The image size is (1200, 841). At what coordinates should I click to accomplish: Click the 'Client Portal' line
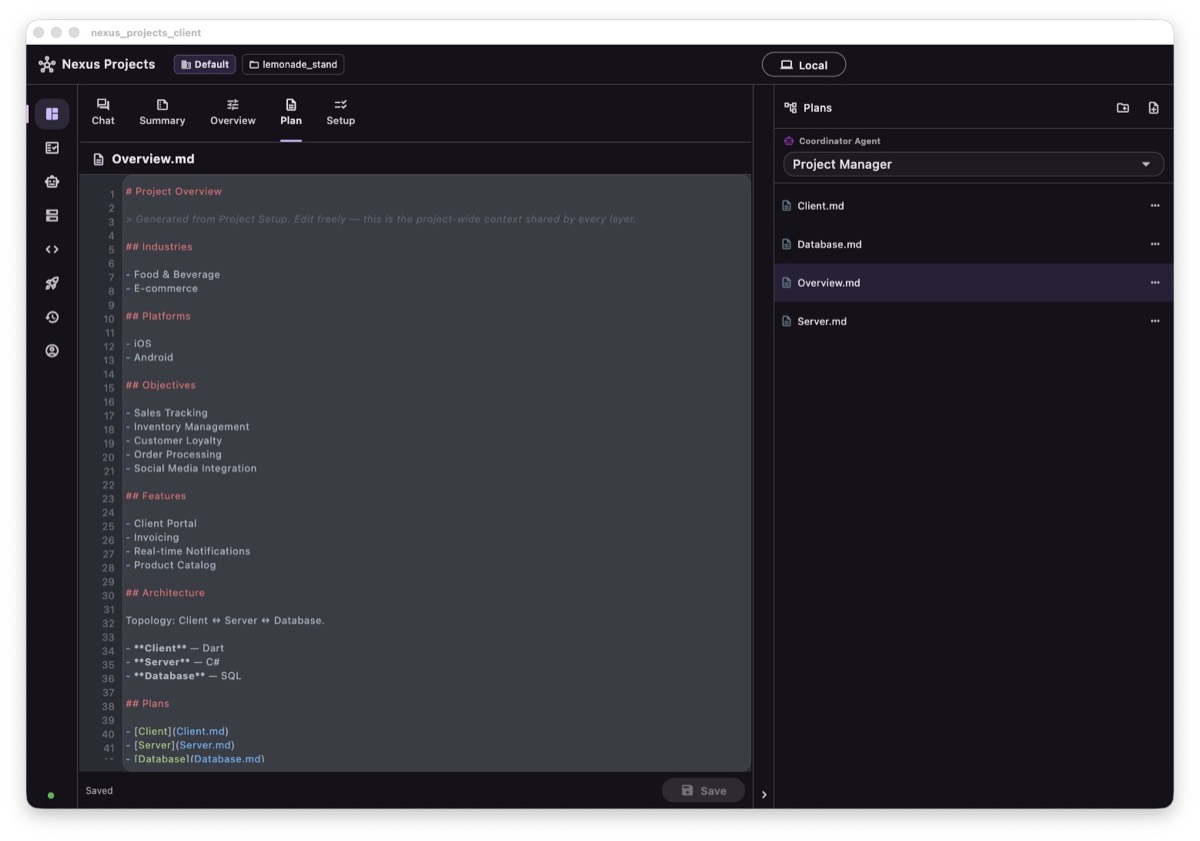(161, 524)
